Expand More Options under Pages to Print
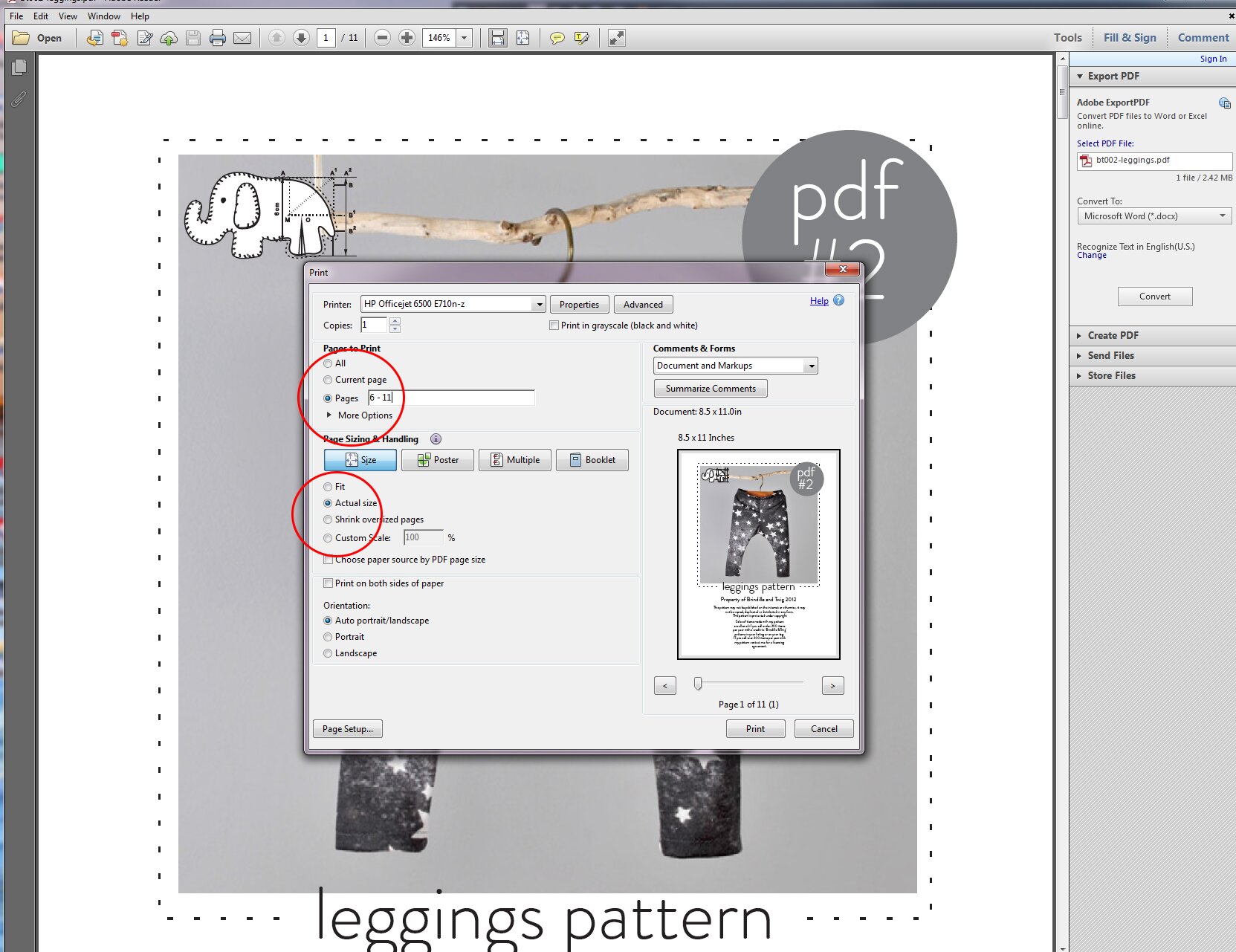Viewport: 1236px width, 952px height. pos(329,415)
